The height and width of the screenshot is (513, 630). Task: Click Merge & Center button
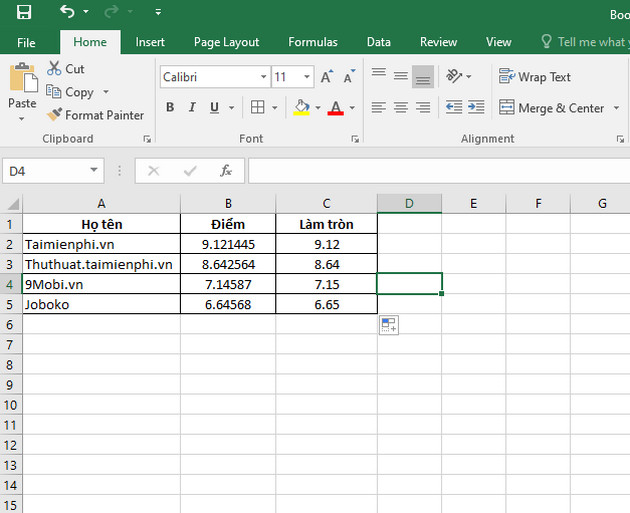coord(551,108)
